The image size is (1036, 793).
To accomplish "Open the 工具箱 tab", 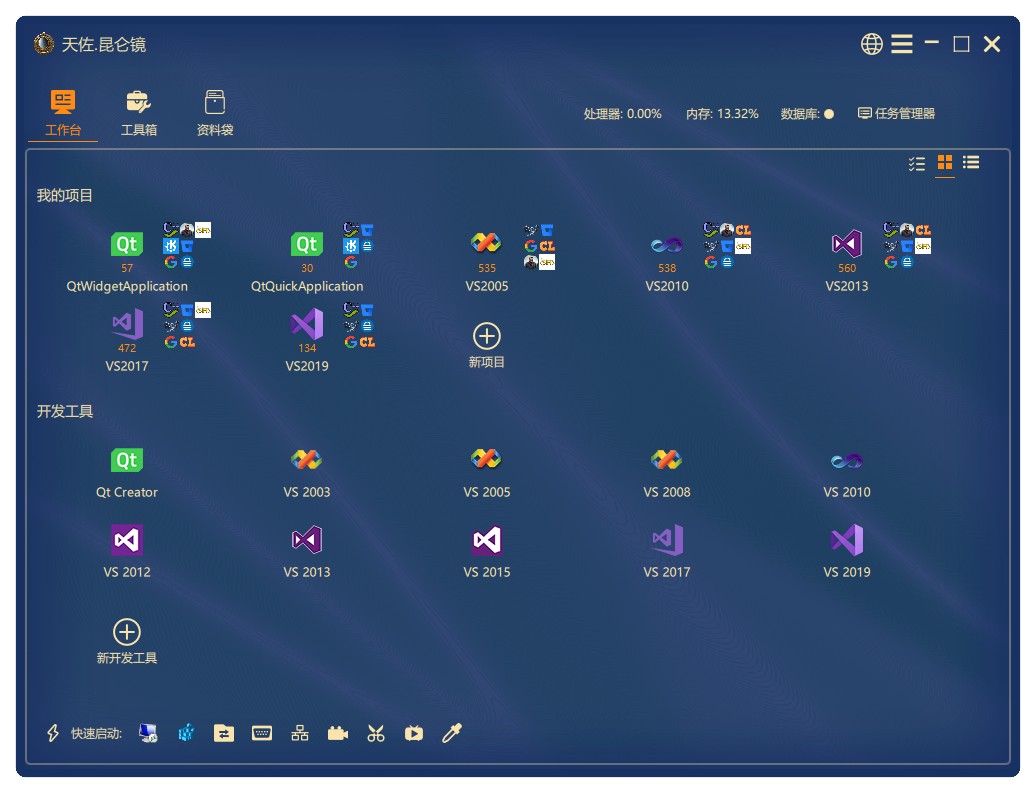I will [139, 113].
